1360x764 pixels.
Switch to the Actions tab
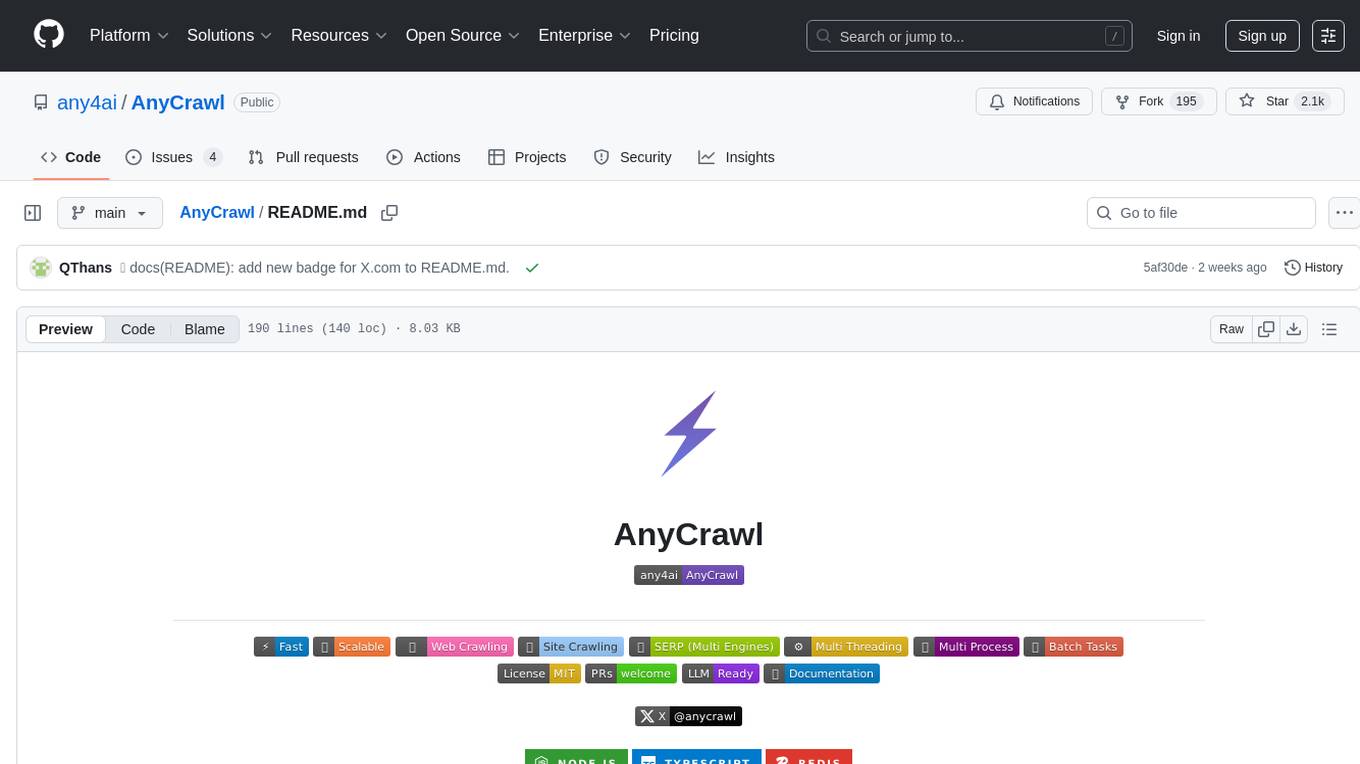tap(423, 157)
